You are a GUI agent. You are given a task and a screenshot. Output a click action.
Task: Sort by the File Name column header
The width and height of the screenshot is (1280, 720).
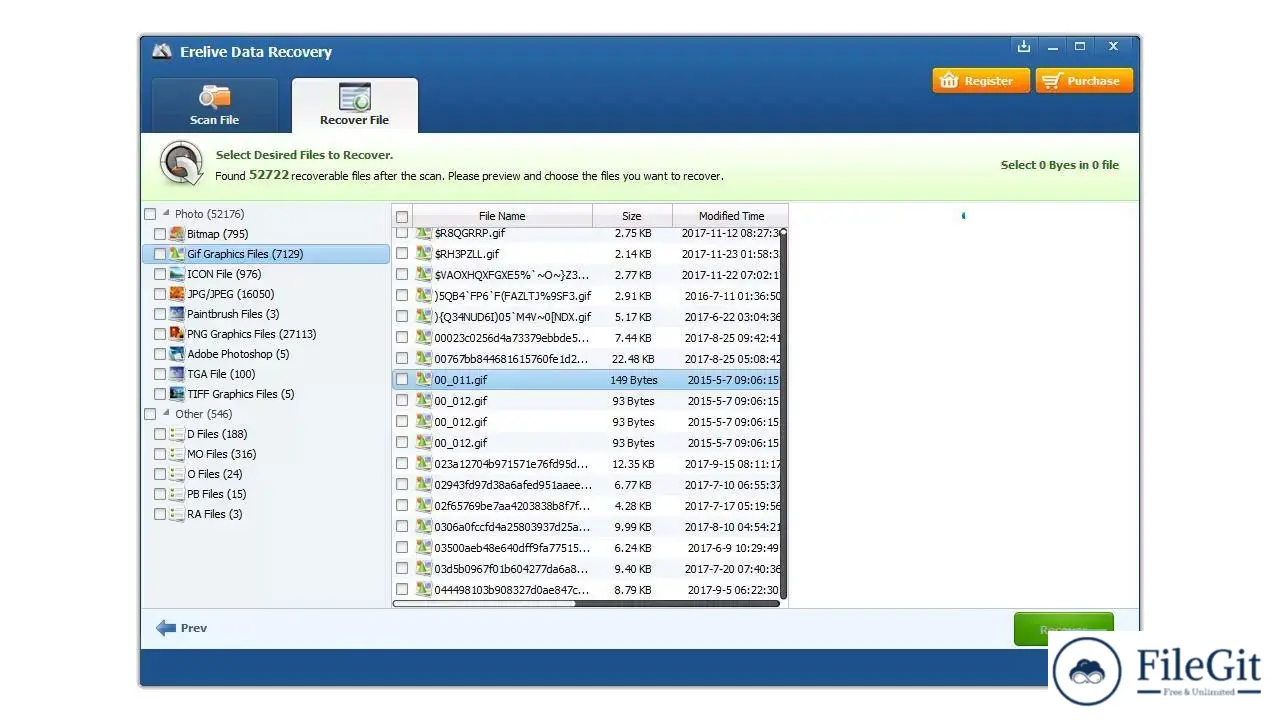pyautogui.click(x=502, y=216)
